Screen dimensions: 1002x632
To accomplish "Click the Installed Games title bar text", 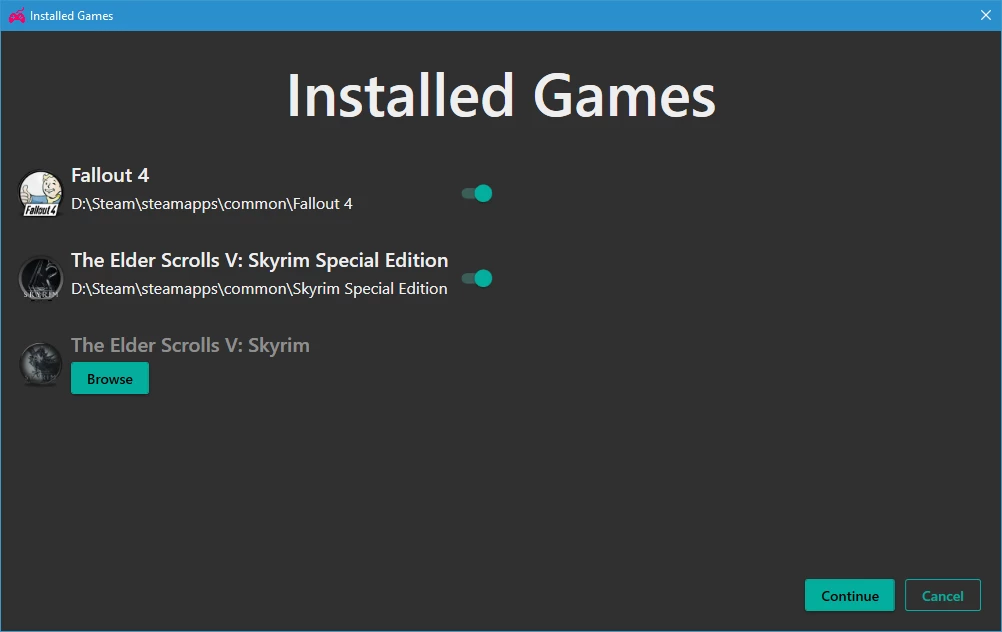I will click(72, 16).
